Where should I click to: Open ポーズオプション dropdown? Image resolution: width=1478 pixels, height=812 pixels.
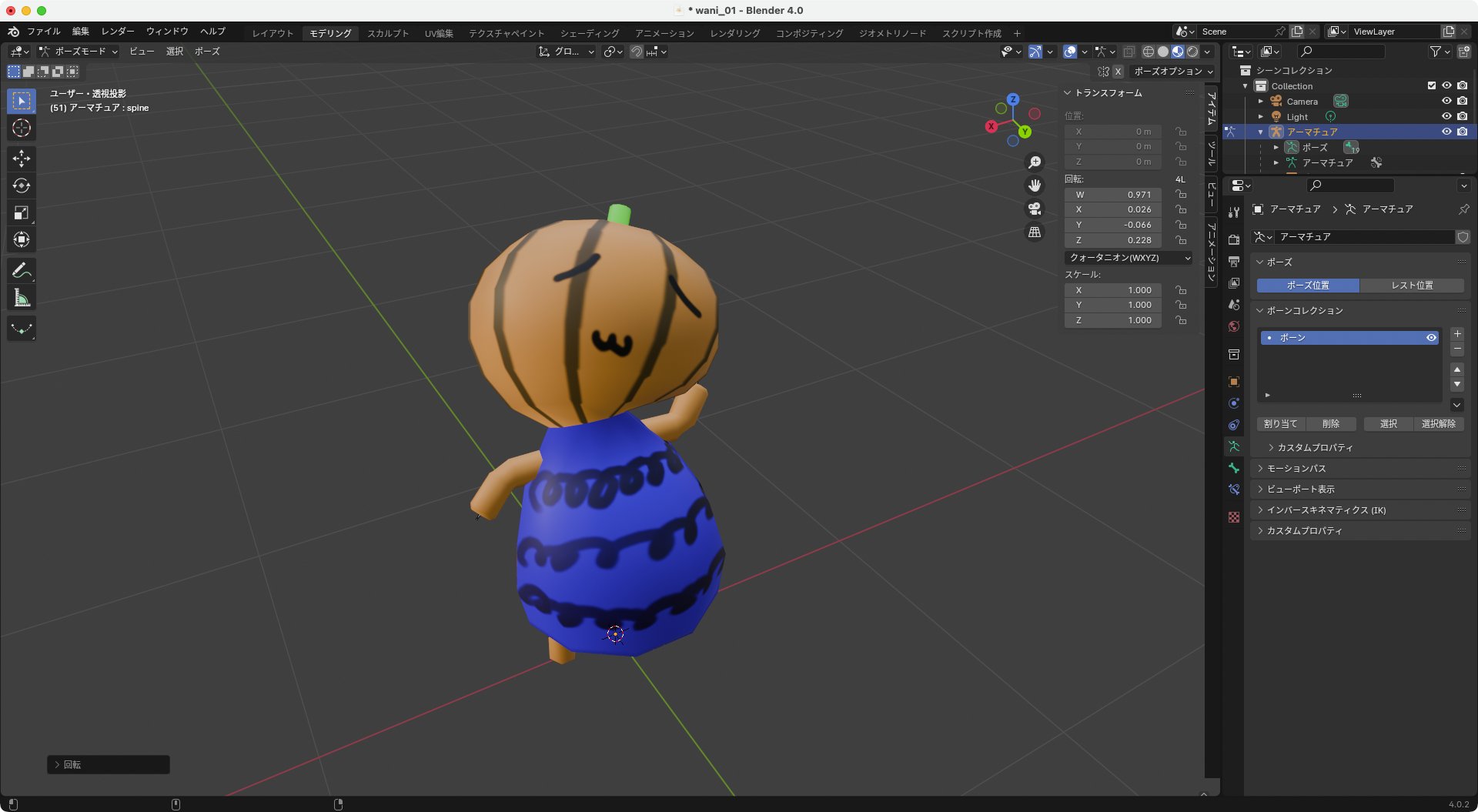(x=1172, y=72)
